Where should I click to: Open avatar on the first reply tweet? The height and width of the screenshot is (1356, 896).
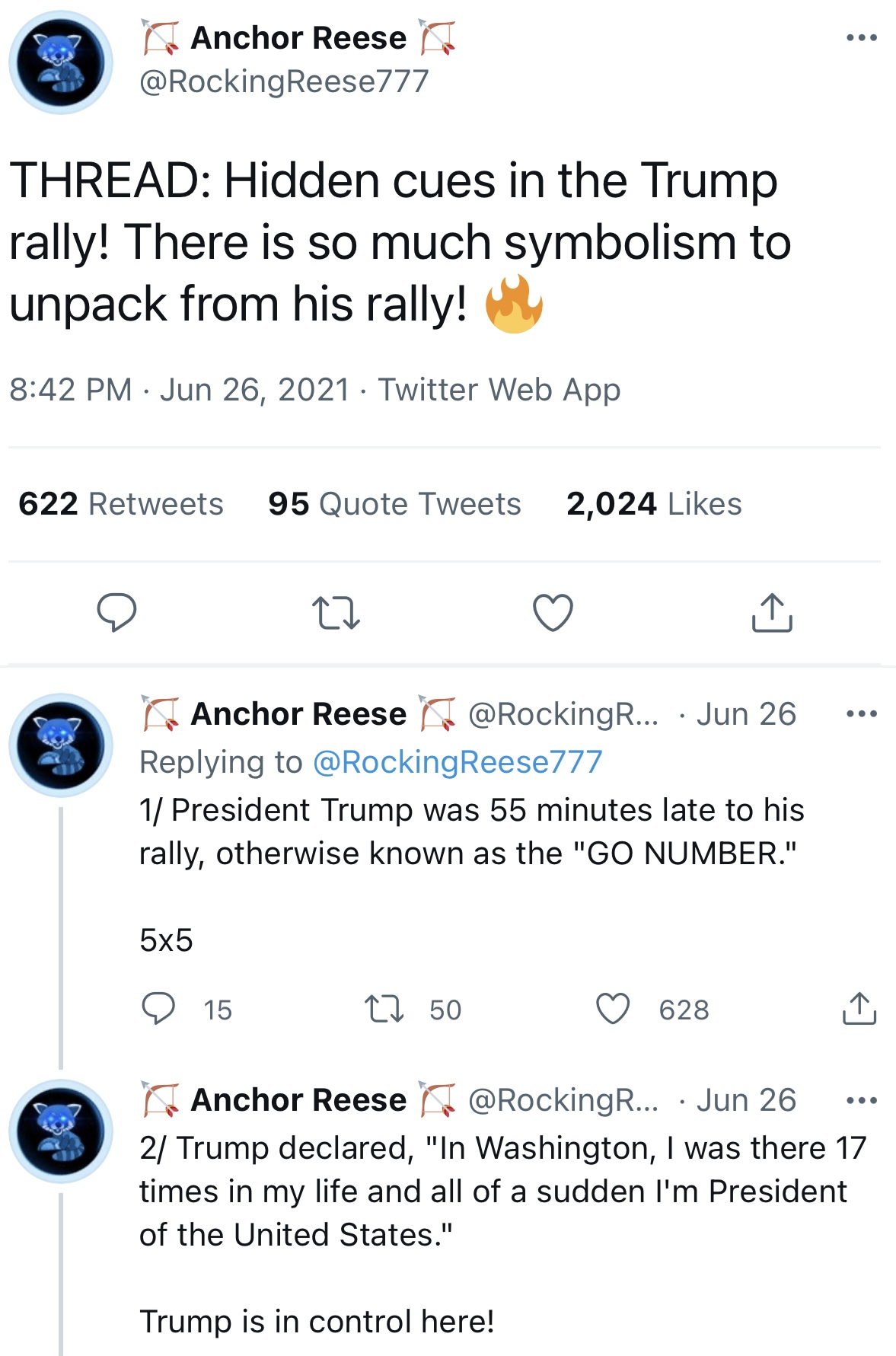point(61,745)
